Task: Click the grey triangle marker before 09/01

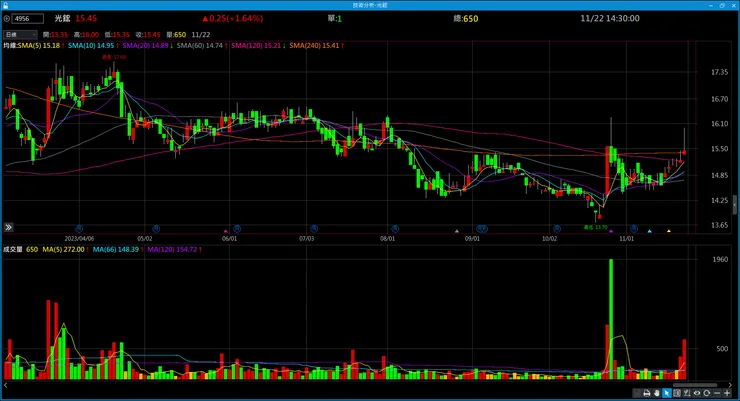Action: (456, 231)
